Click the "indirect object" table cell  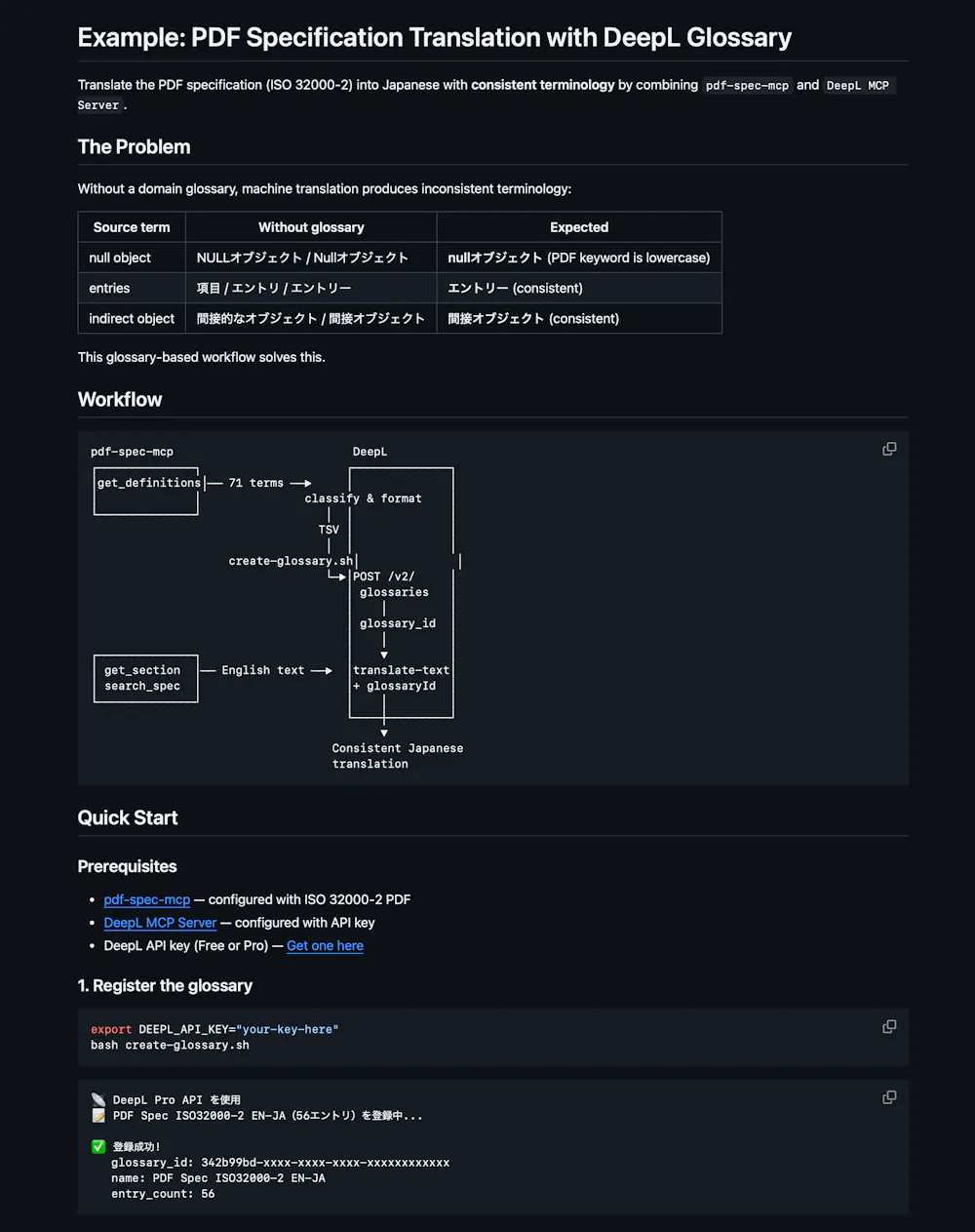tap(132, 319)
